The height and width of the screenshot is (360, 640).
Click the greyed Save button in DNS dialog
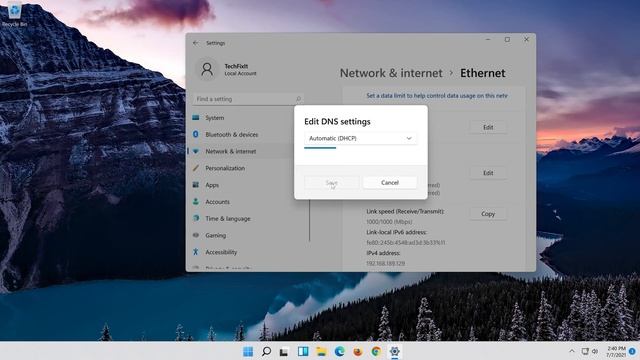tap(331, 183)
